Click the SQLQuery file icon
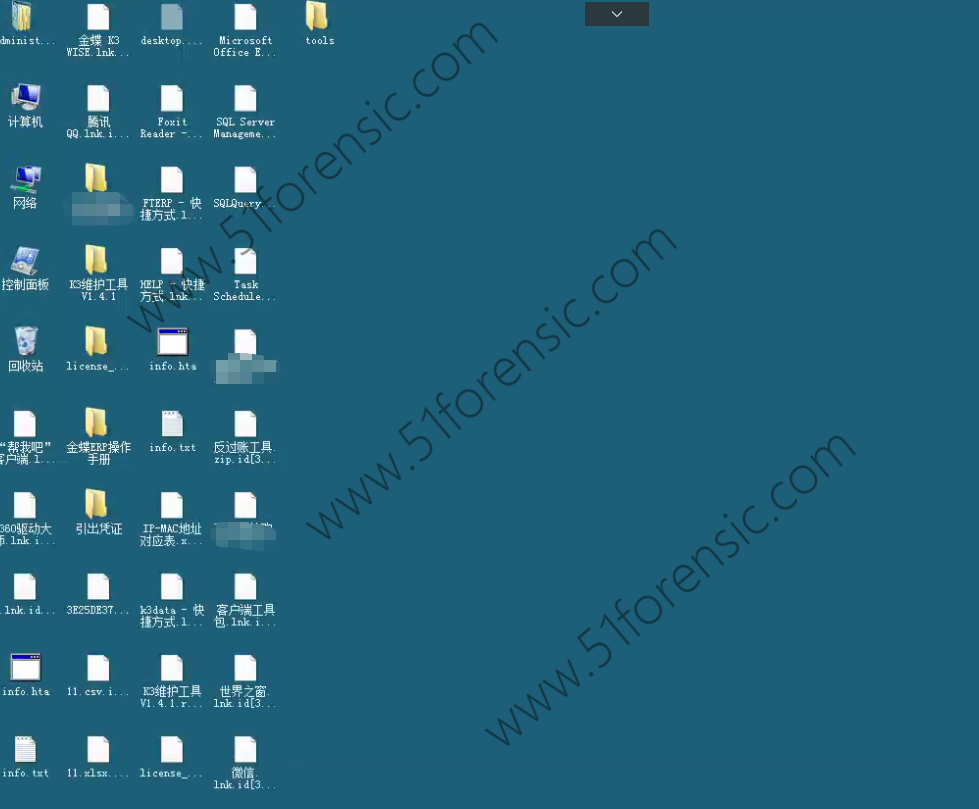Image resolution: width=979 pixels, height=809 pixels. point(245,180)
